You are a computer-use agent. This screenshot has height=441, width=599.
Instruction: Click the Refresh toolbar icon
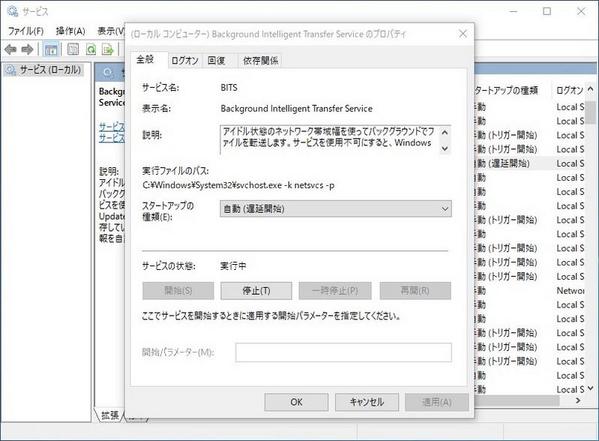(x=91, y=49)
